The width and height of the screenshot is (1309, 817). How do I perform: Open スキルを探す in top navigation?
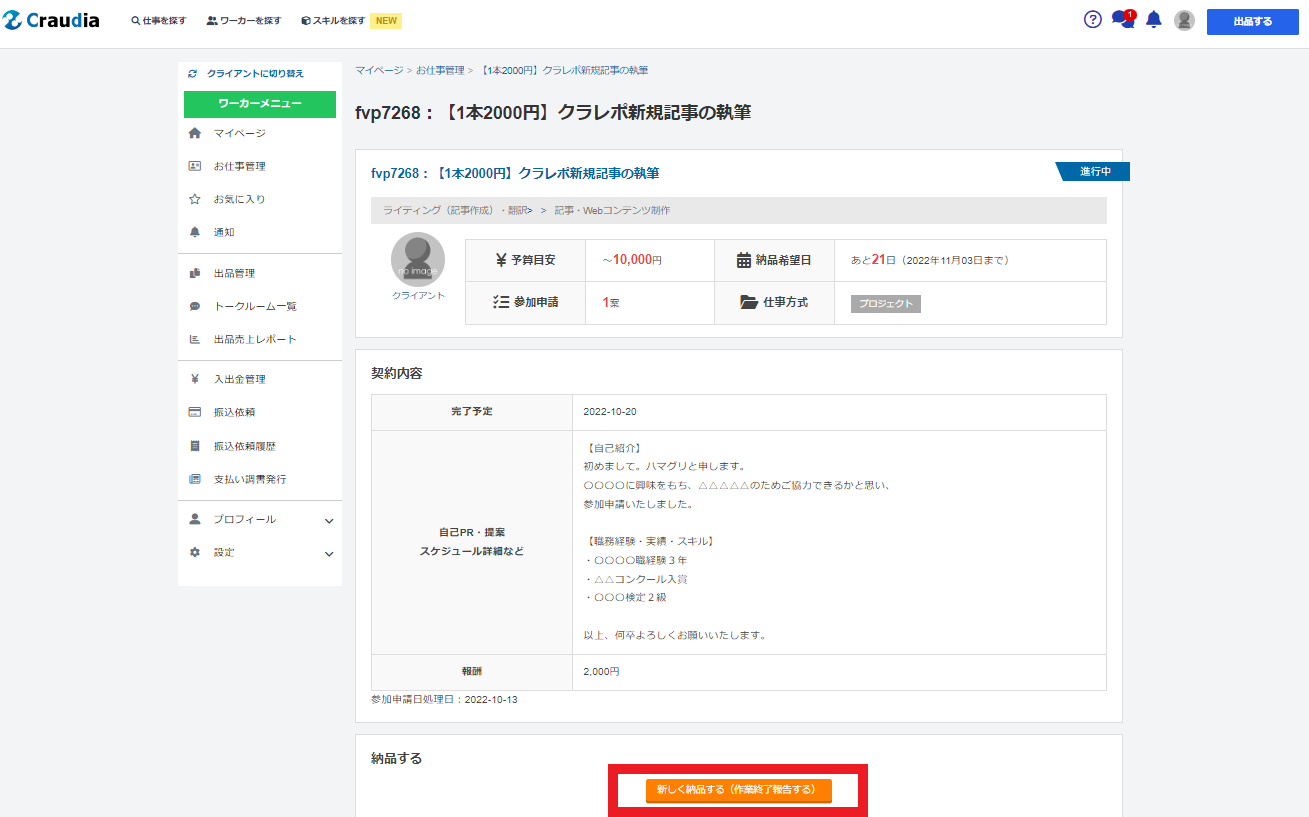(x=332, y=21)
